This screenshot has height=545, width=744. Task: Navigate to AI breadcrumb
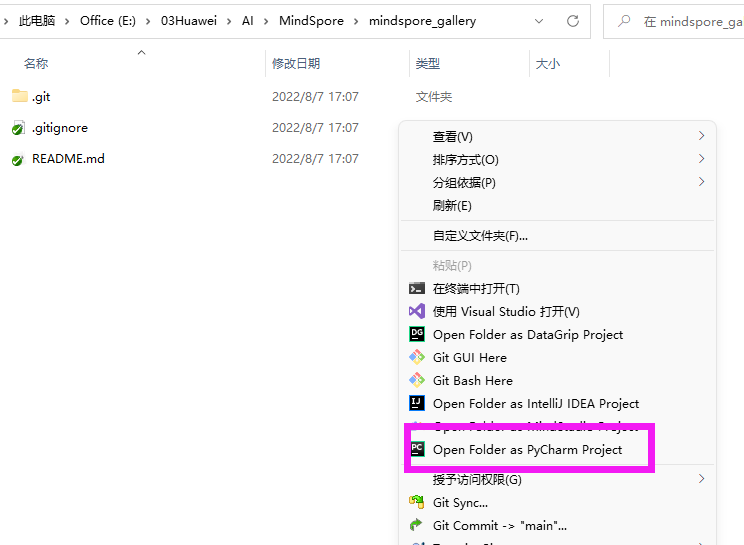coord(248,21)
